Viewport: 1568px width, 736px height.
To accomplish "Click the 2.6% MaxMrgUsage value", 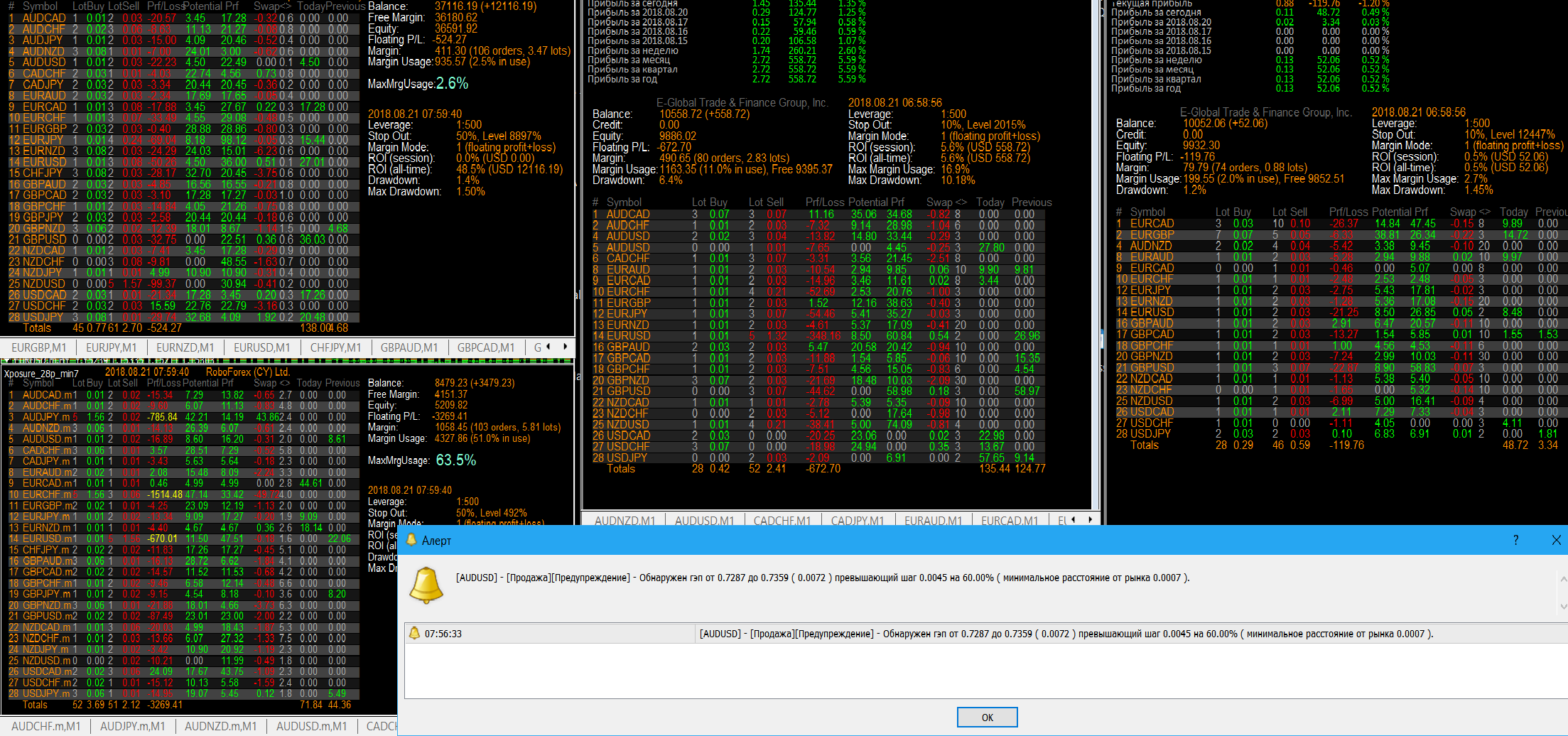I will coord(452,83).
